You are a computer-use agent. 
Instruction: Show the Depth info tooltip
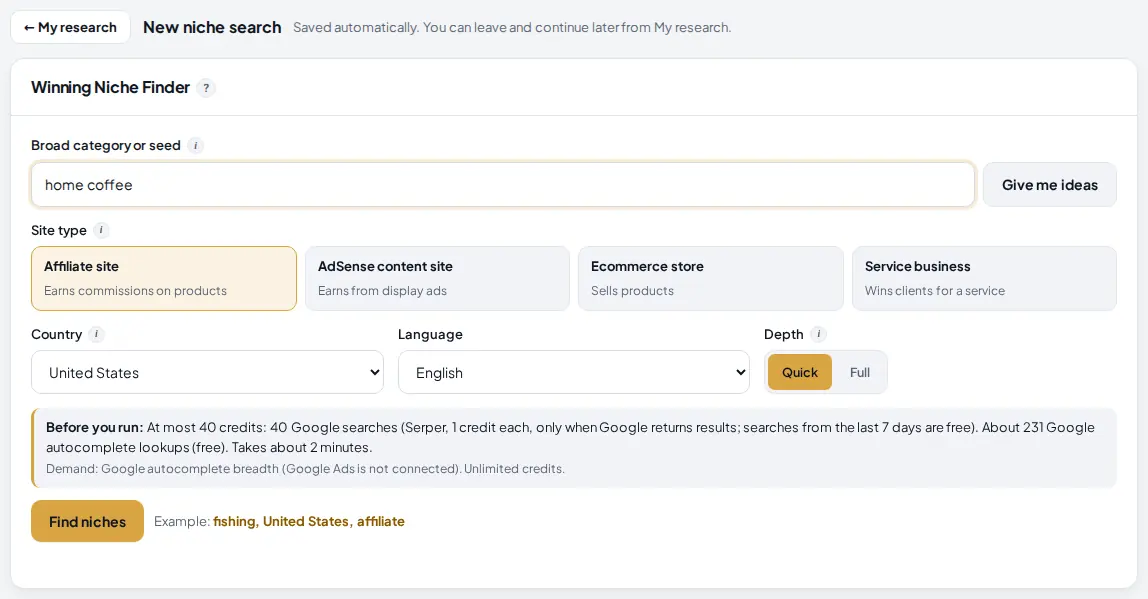tap(819, 334)
